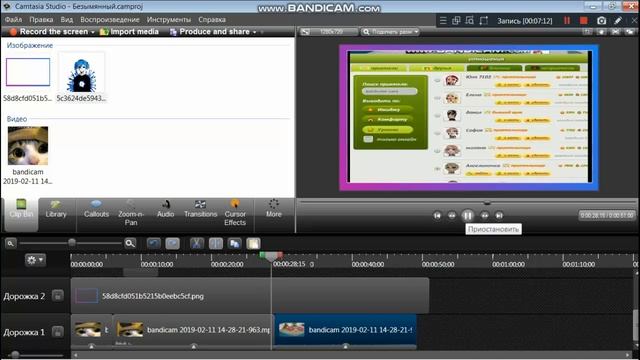This screenshot has height=360, width=640.
Task: Redo timeline action
Action: click(173, 244)
